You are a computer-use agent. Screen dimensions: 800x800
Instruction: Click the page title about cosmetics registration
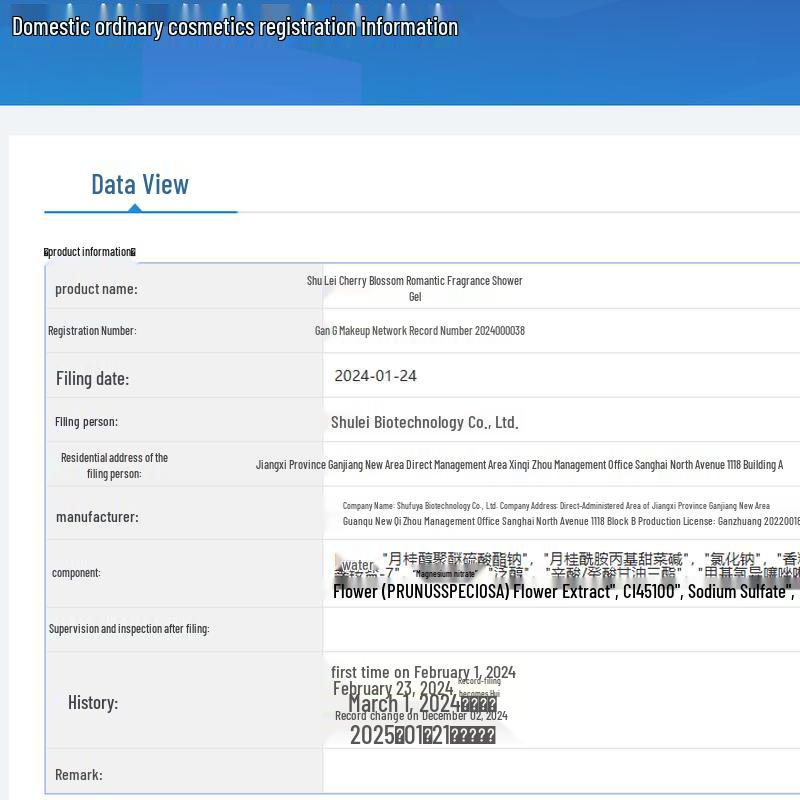coord(234,27)
